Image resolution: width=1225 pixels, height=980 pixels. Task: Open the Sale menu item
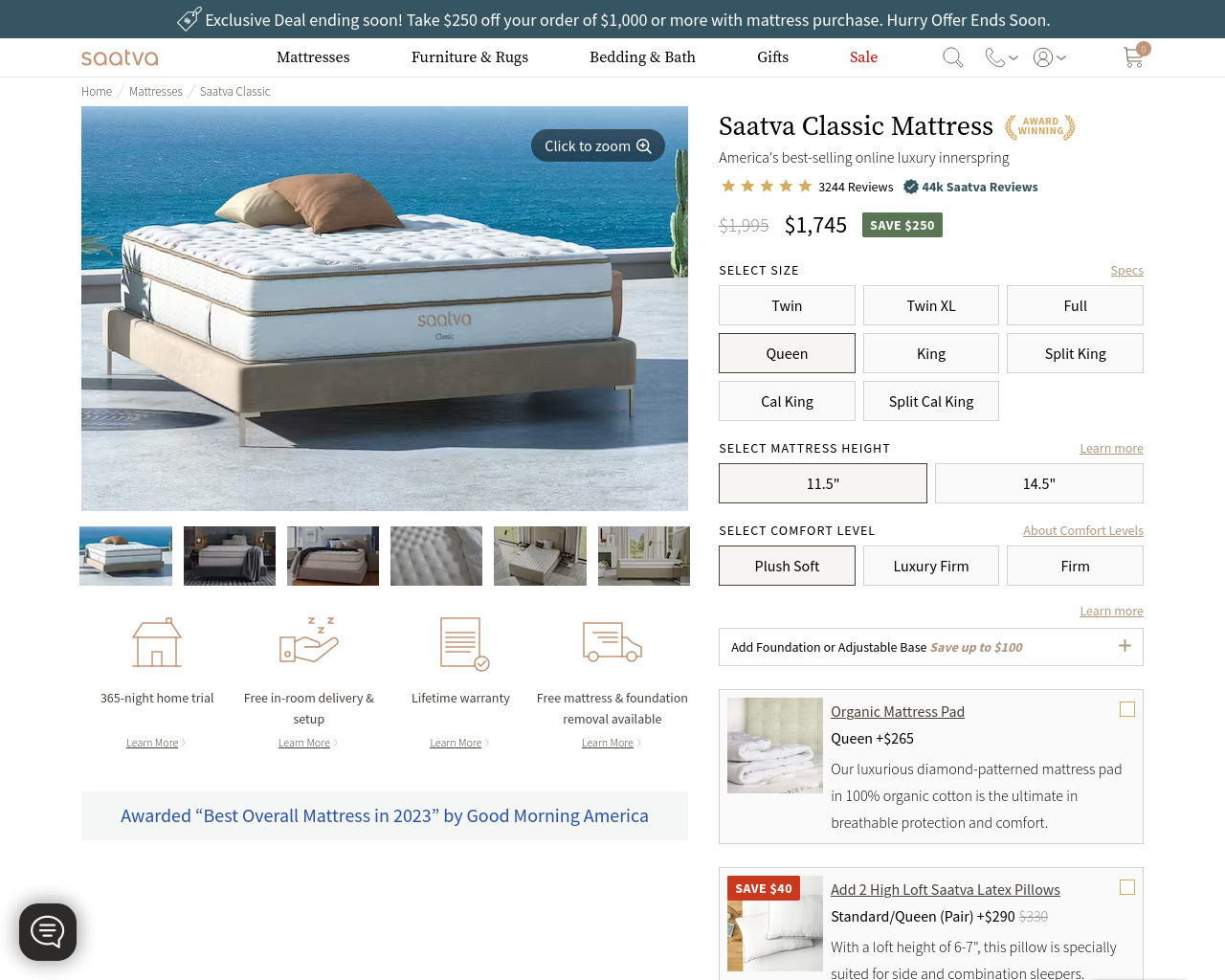click(x=863, y=57)
